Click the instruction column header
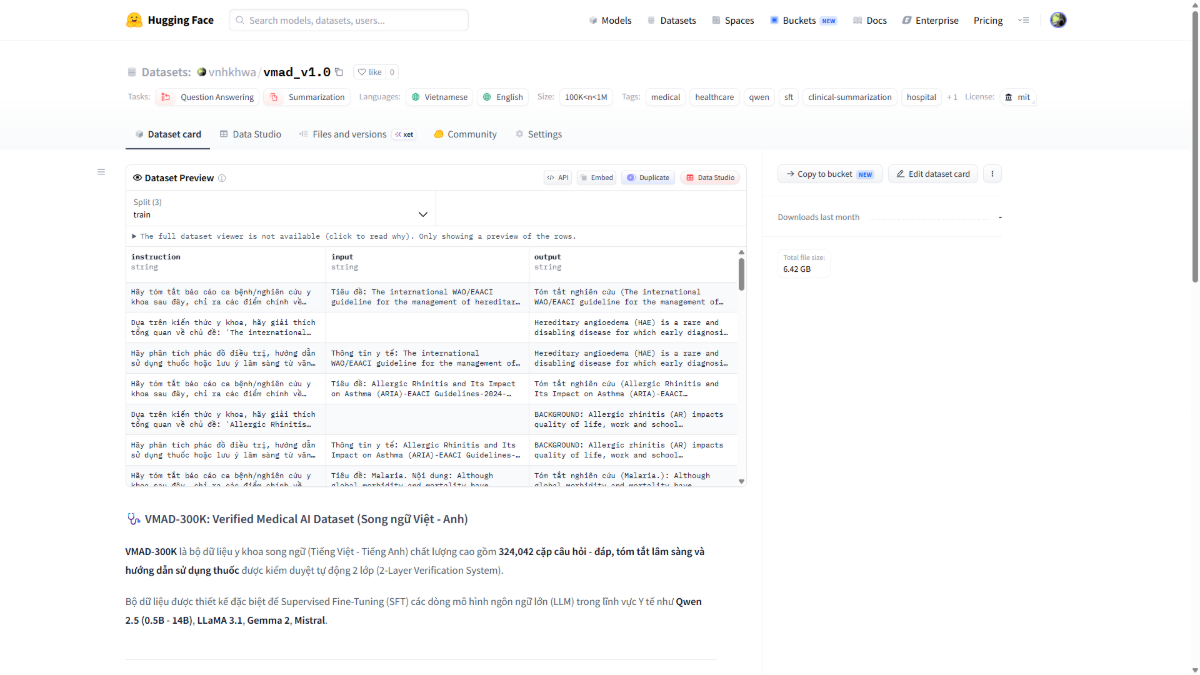Image resolution: width=1200 pixels, height=675 pixels. [x=225, y=262]
